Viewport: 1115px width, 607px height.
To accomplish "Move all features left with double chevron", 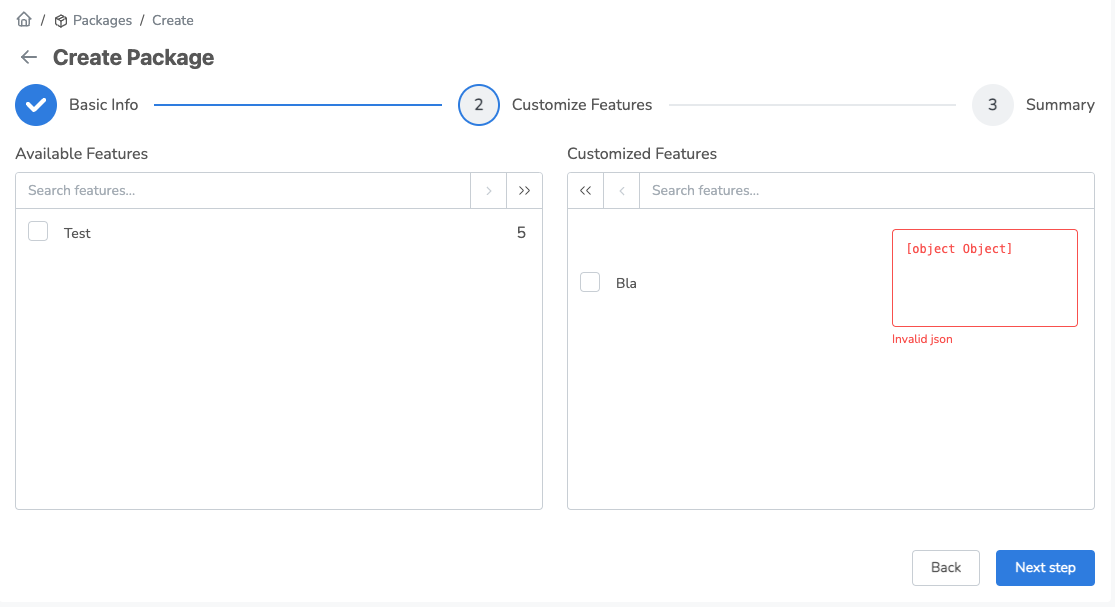I will coord(585,190).
